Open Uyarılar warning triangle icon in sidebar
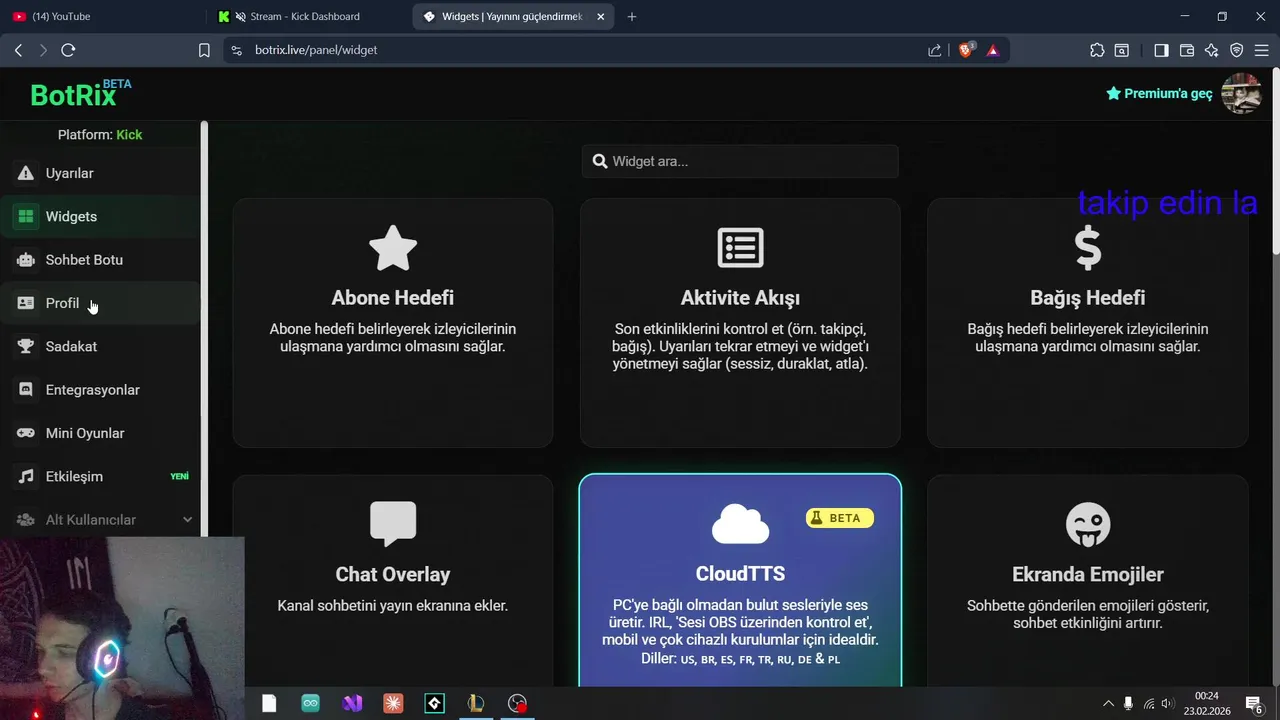 coord(26,173)
